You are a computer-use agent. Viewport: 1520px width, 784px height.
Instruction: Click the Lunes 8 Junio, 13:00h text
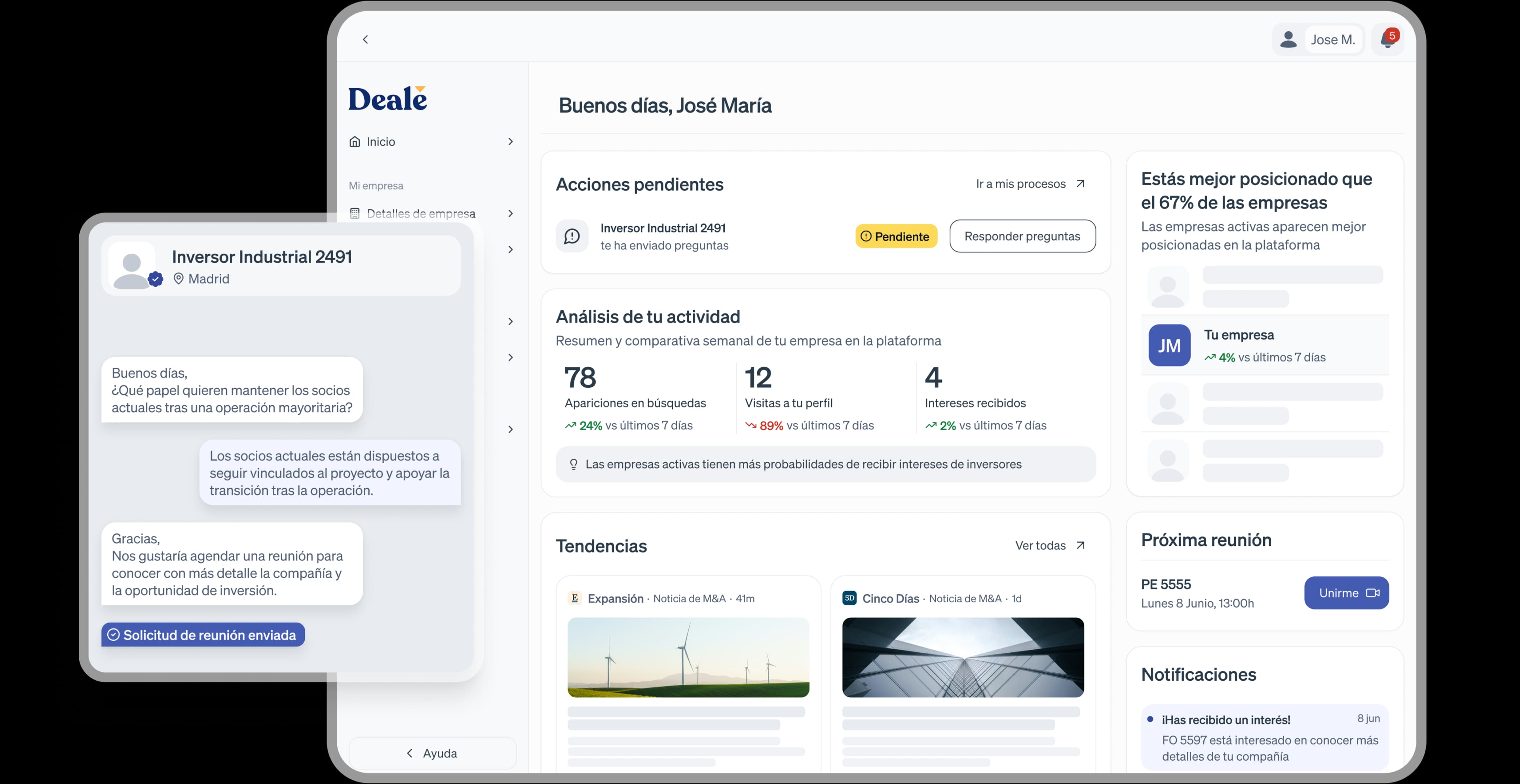(1197, 603)
